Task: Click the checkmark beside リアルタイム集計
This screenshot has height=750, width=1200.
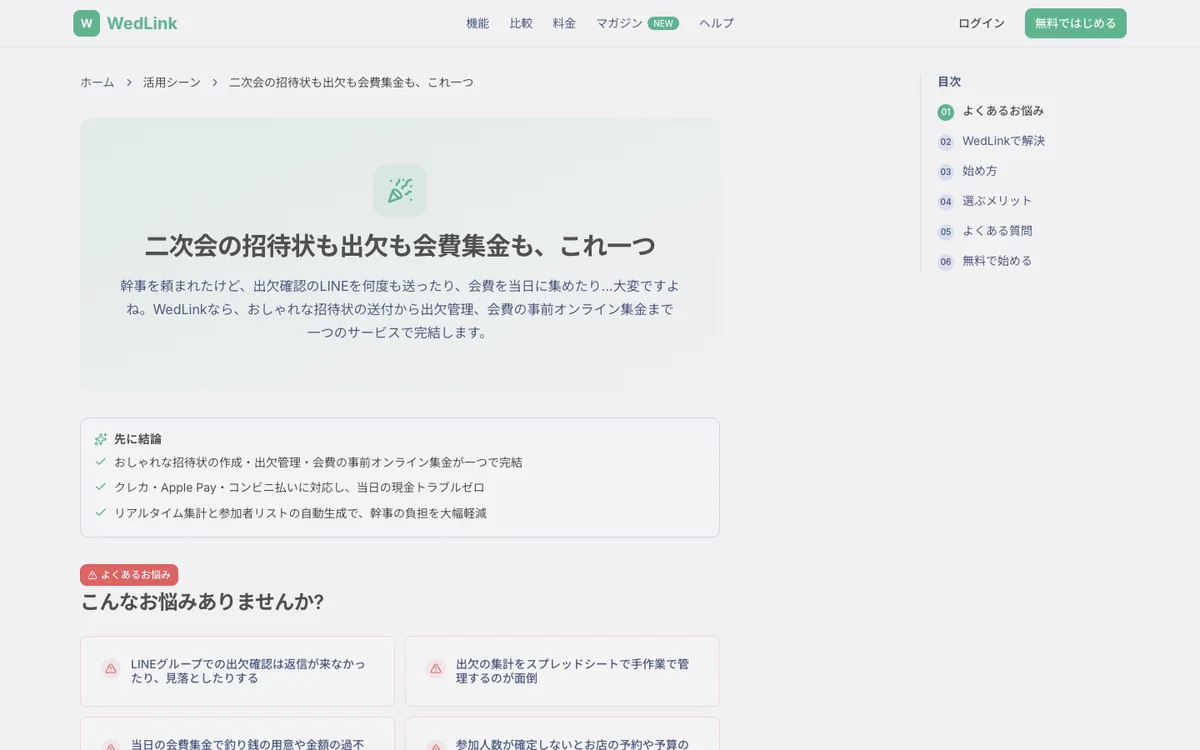Action: pyautogui.click(x=101, y=512)
